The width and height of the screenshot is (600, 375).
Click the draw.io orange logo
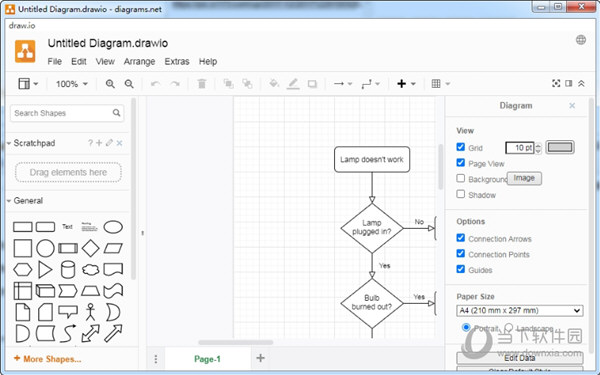25,51
